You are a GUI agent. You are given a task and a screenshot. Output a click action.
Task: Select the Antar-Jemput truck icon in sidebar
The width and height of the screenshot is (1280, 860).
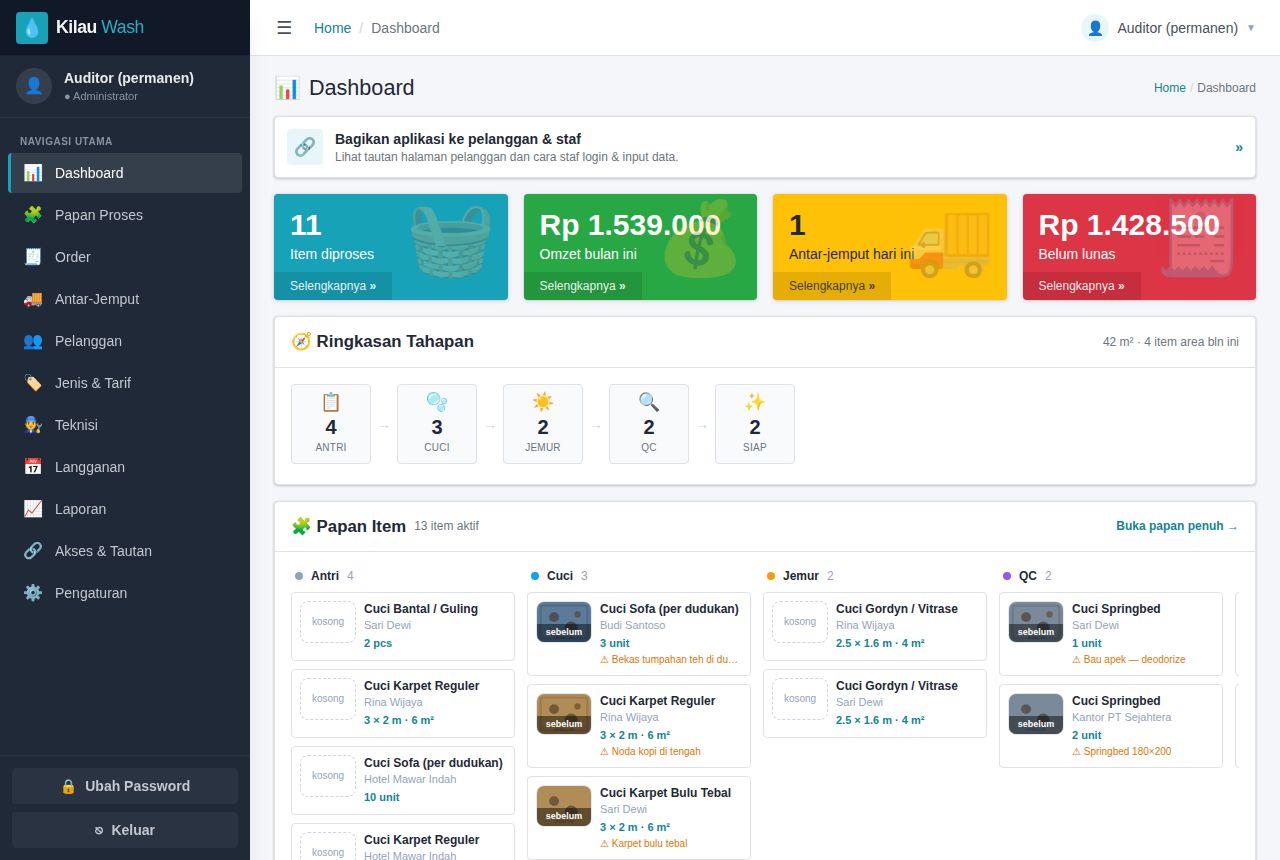(33, 299)
